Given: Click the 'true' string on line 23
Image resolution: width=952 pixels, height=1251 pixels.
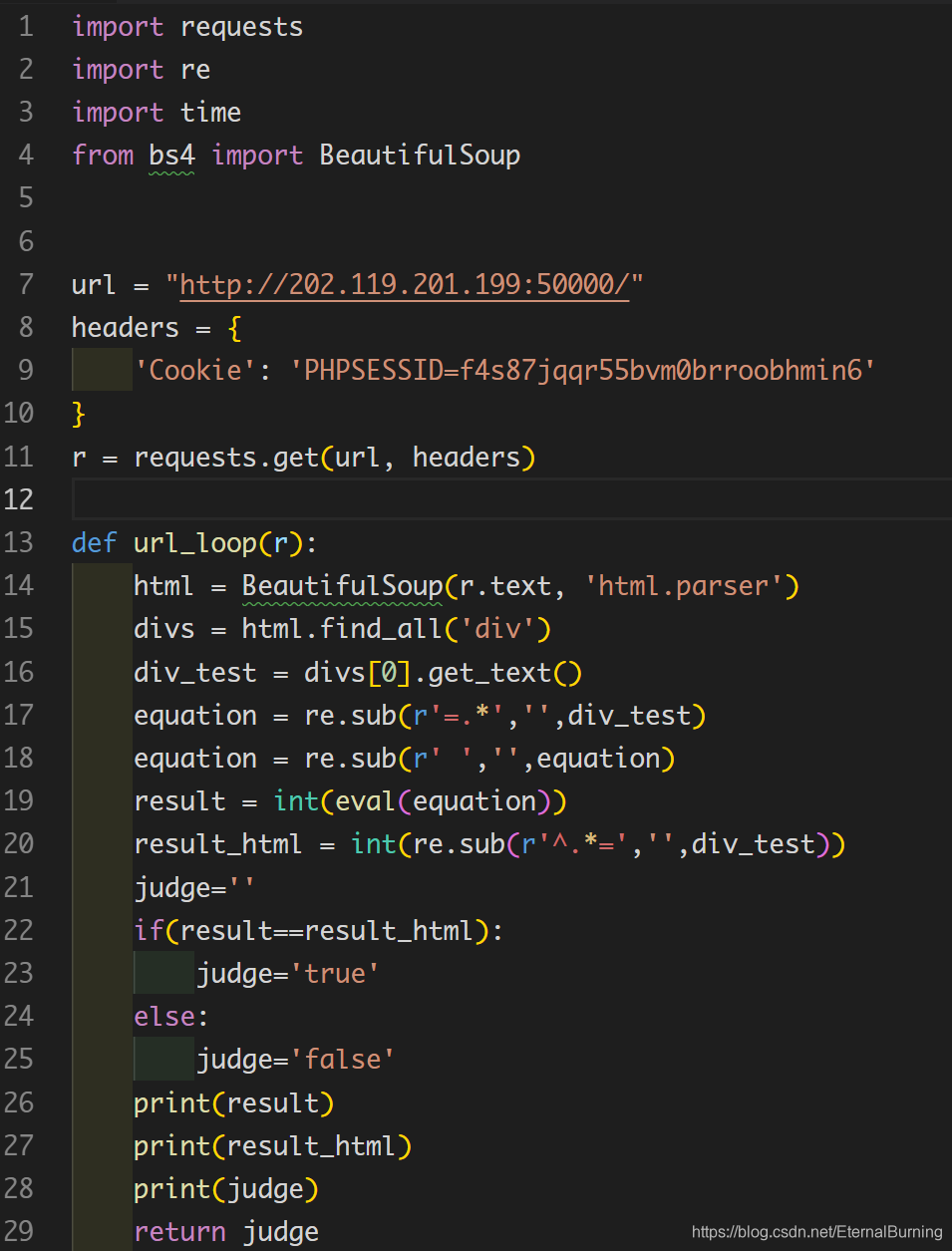Looking at the screenshot, I should tap(335, 973).
